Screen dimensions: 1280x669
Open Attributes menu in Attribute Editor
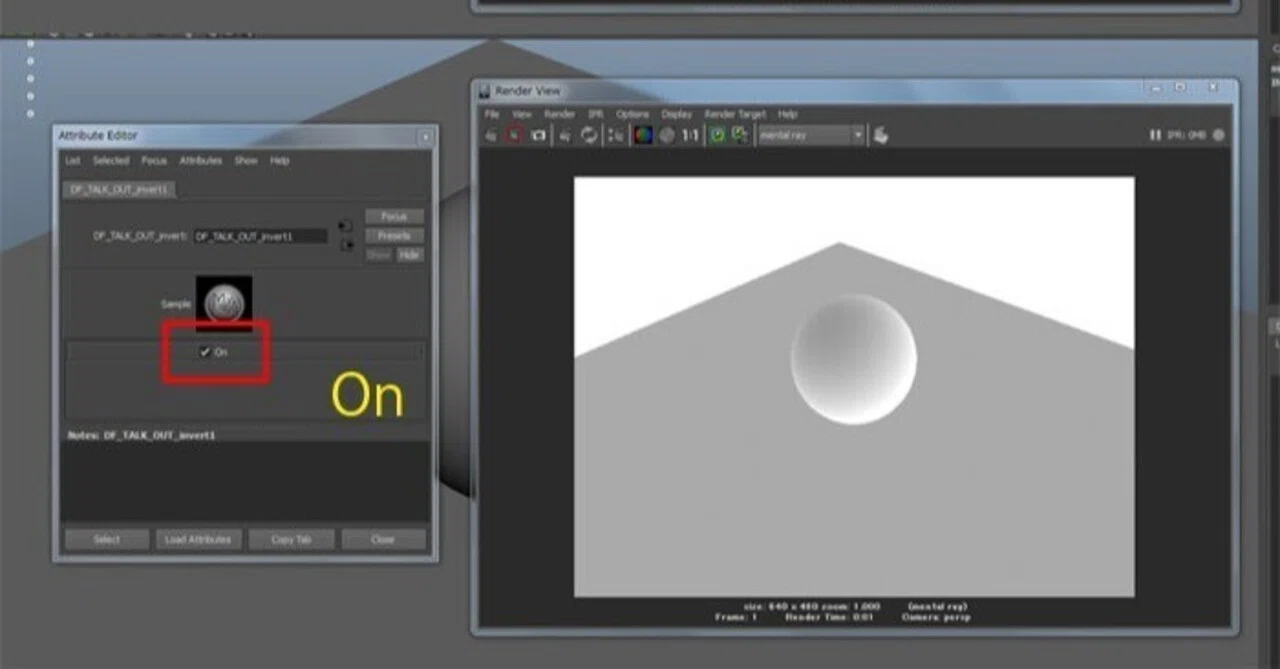click(x=201, y=160)
